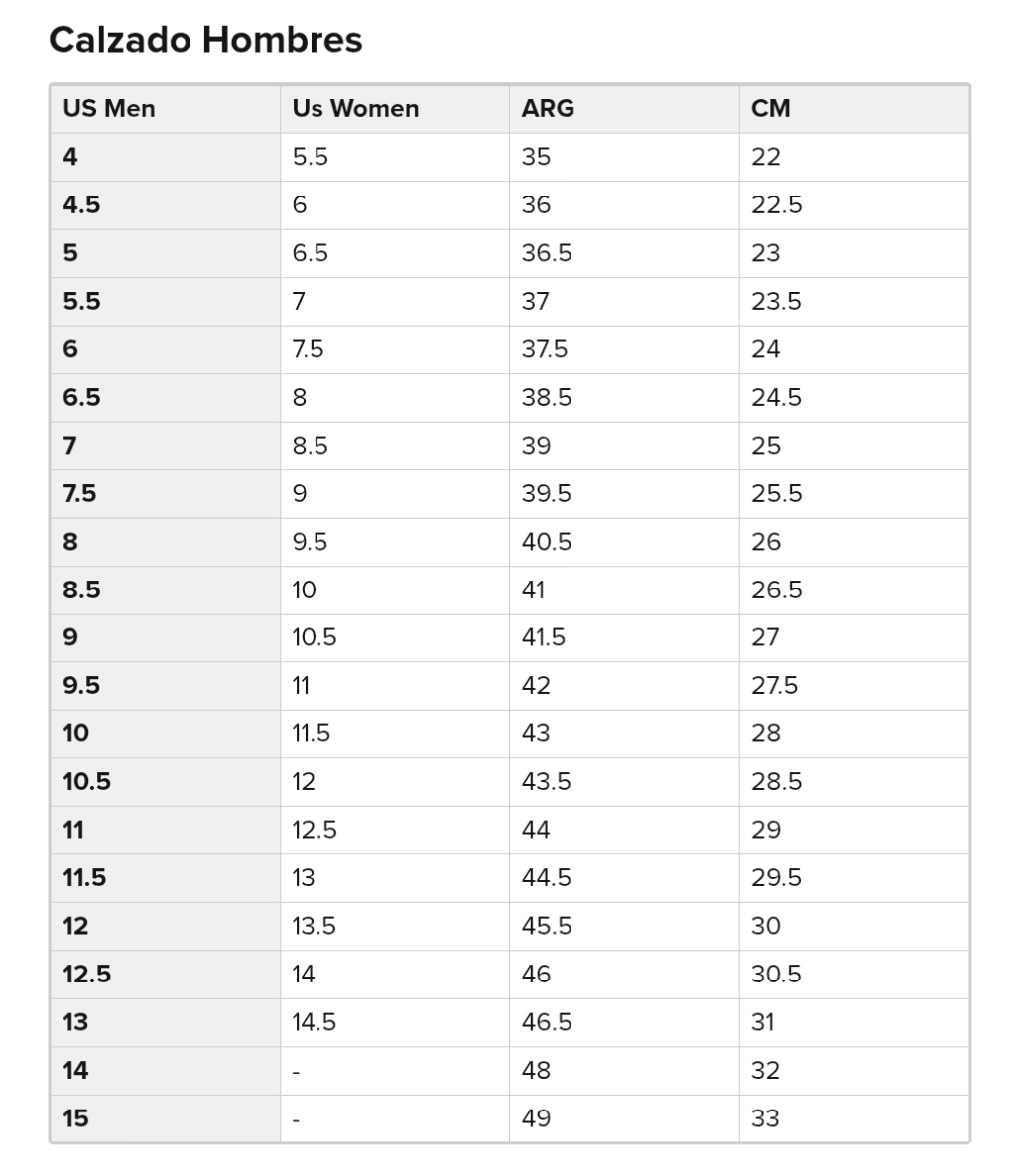
Task: Click the US Men size 15 label
Action: pyautogui.click(x=75, y=1118)
